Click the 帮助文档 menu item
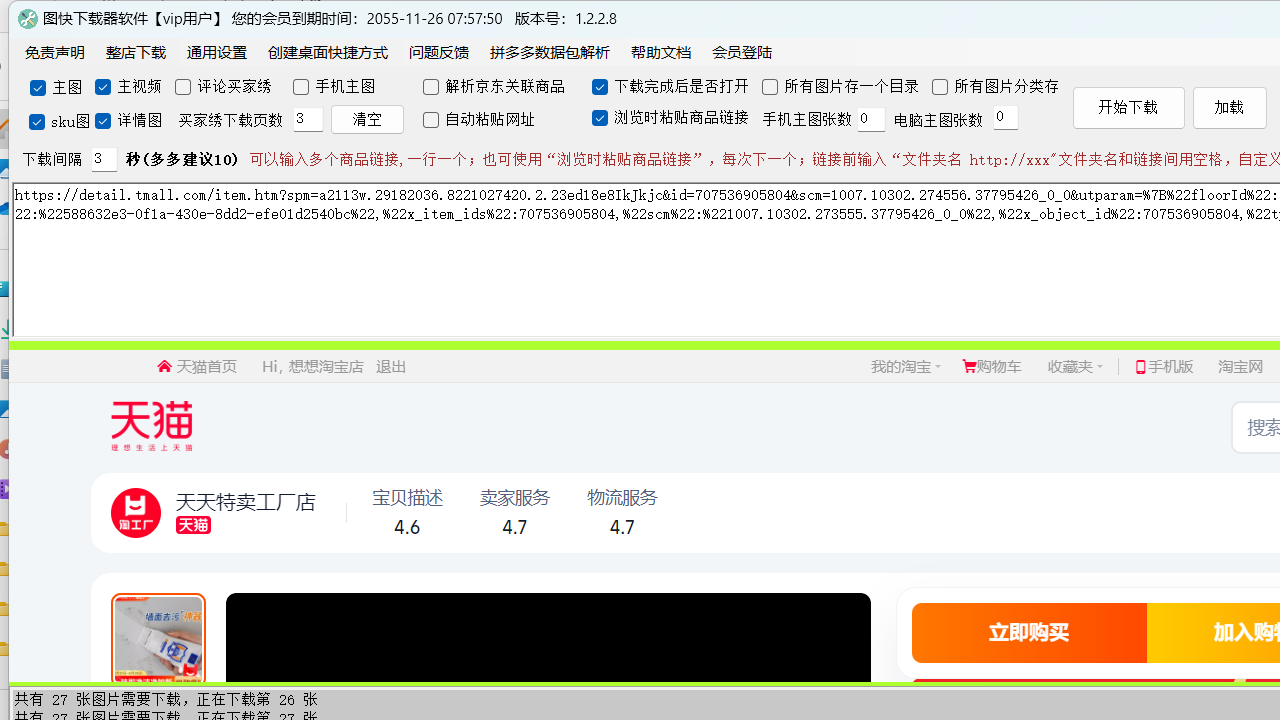Screen dimensions: 1280x720 tap(661, 52)
